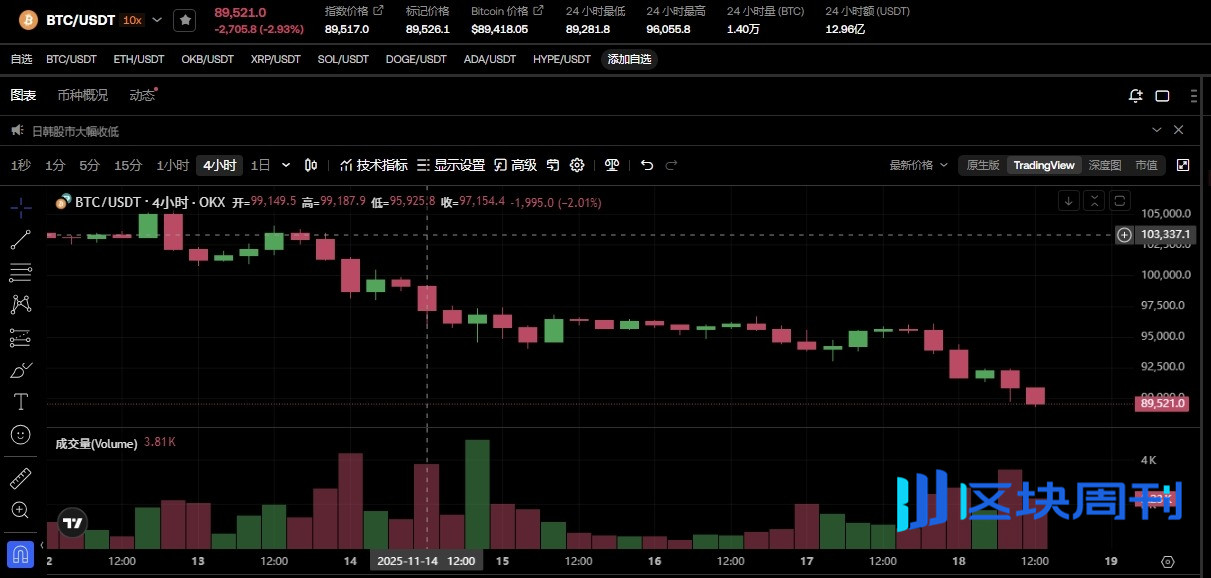Image resolution: width=1211 pixels, height=578 pixels.
Task: Switch to the 深度图 depth chart tab
Action: 1104,165
